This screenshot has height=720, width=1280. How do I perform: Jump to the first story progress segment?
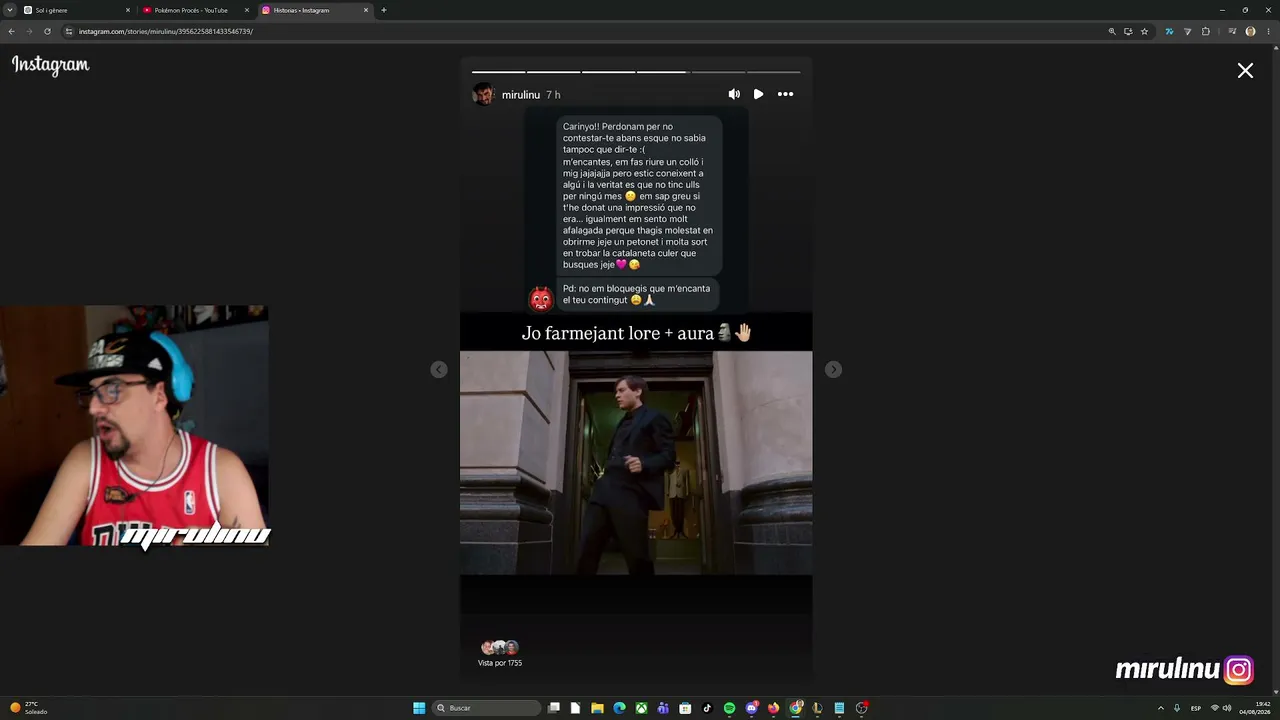pos(498,72)
